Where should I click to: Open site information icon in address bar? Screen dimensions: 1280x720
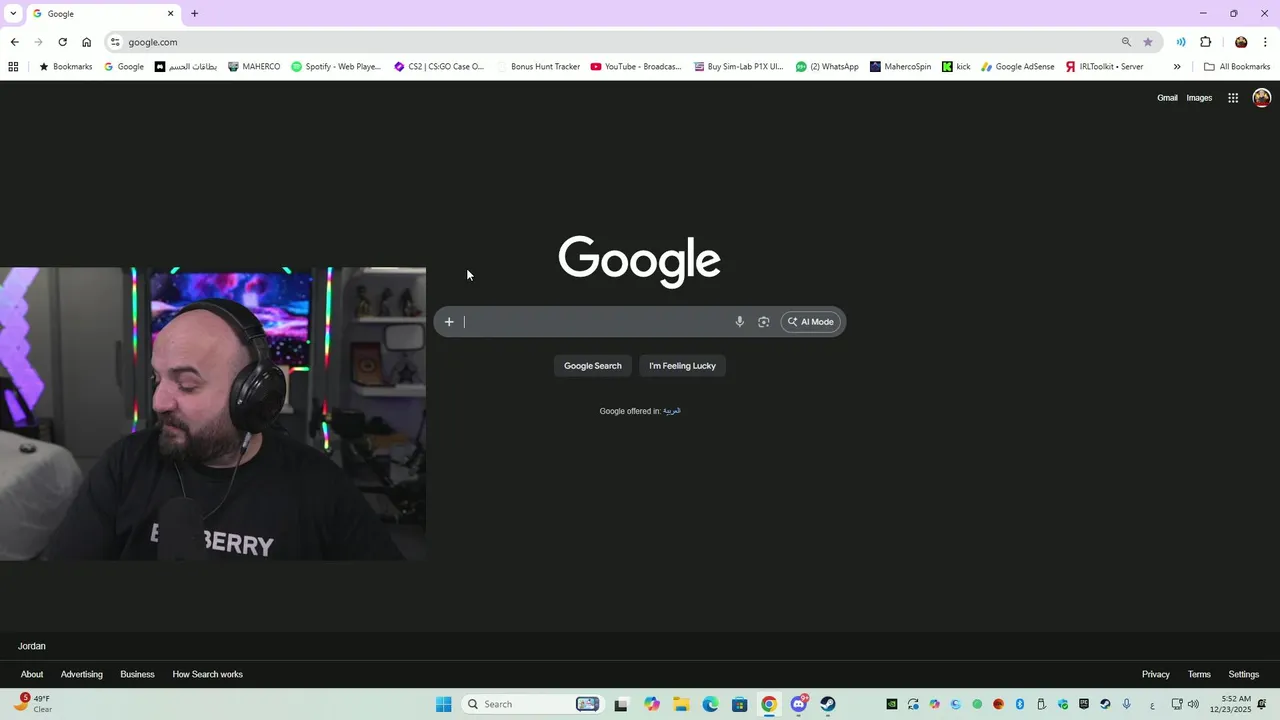(115, 42)
